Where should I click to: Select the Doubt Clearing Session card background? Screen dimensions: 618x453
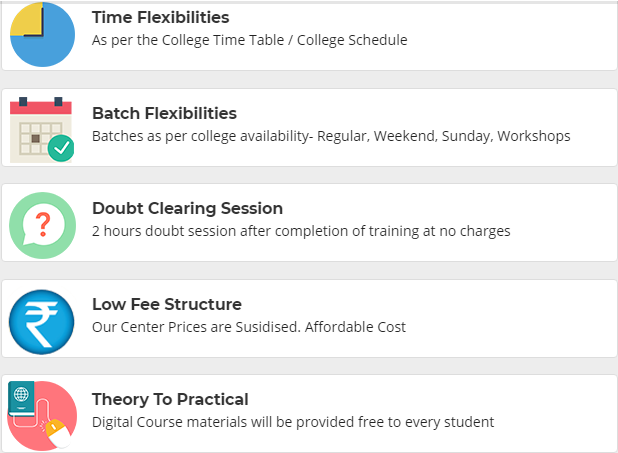click(309, 222)
